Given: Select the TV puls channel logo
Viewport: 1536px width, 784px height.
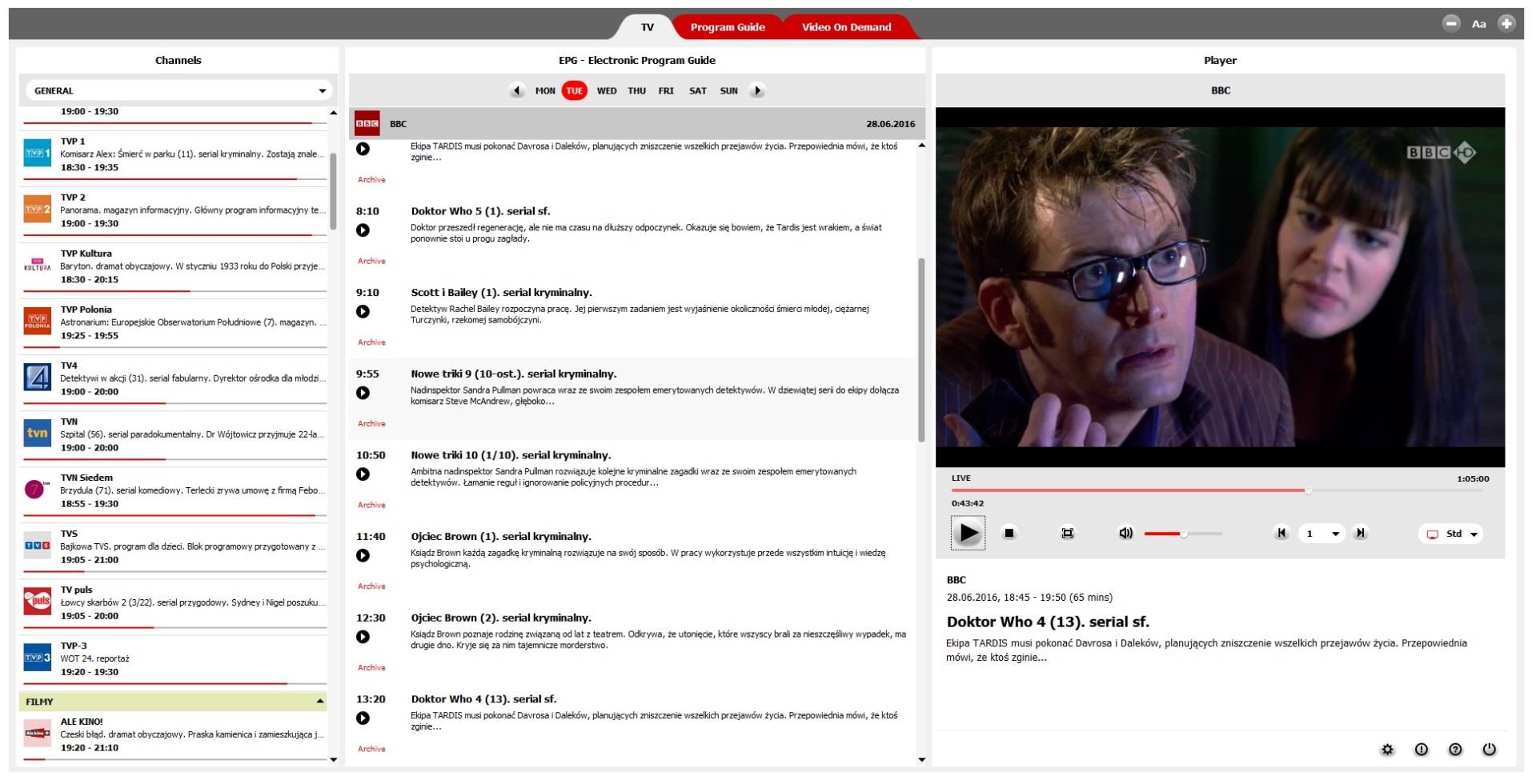Looking at the screenshot, I should pos(37,601).
